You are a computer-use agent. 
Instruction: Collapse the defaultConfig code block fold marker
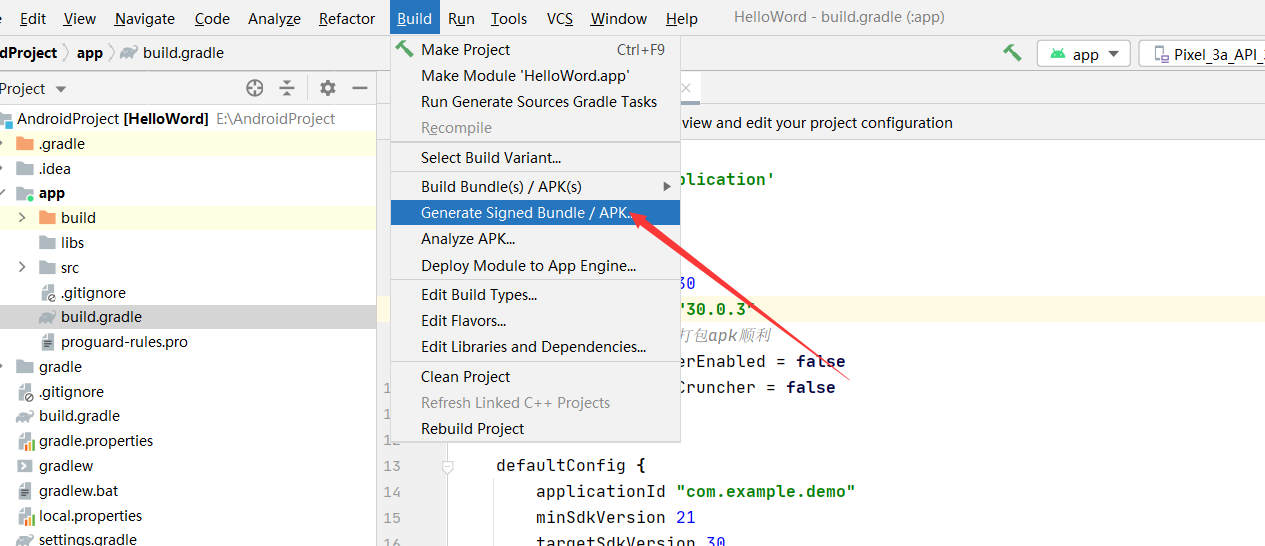[448, 466]
